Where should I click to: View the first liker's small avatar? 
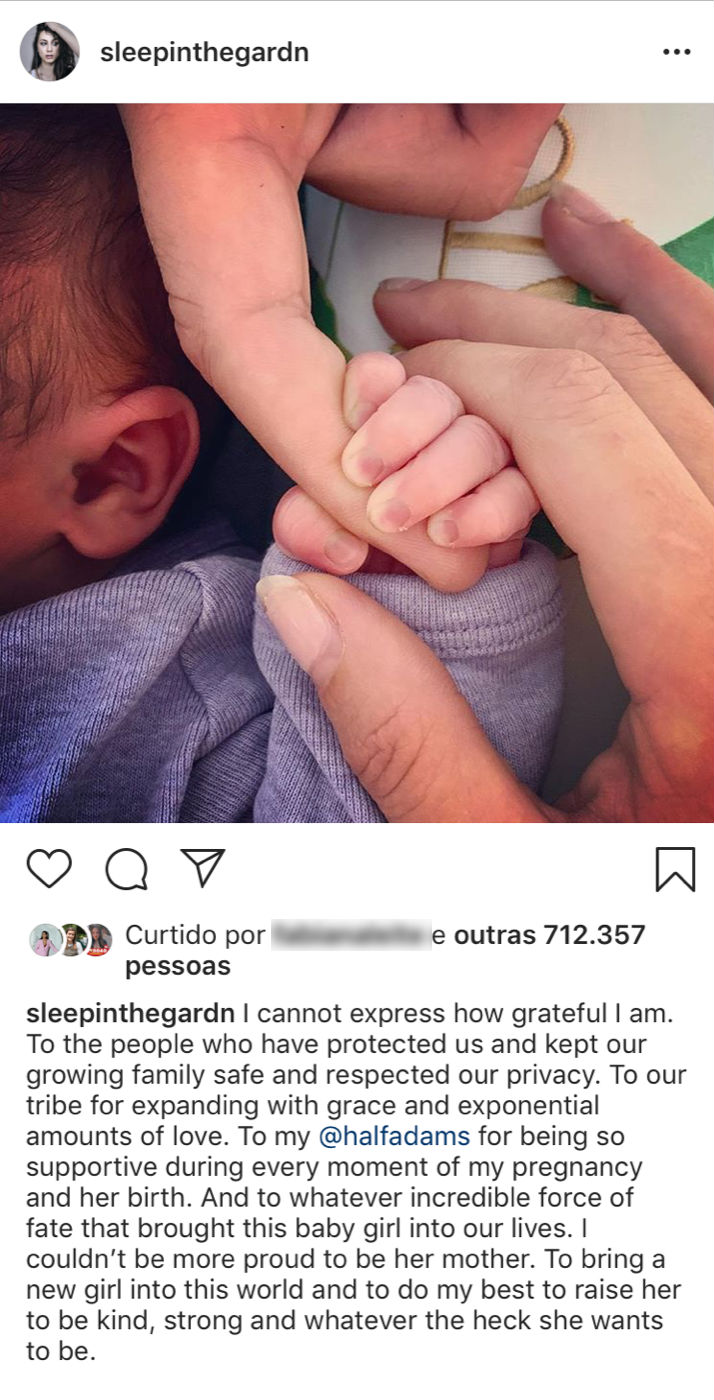click(x=46, y=940)
